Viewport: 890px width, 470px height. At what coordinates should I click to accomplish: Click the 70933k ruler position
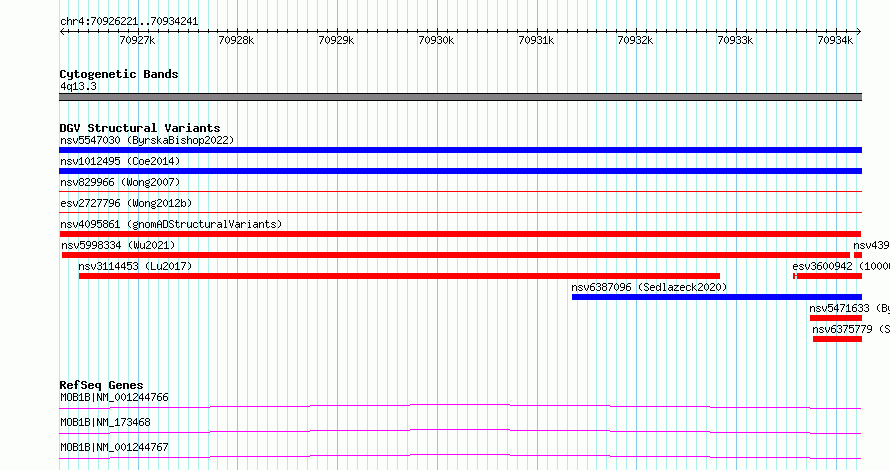[x=735, y=40]
